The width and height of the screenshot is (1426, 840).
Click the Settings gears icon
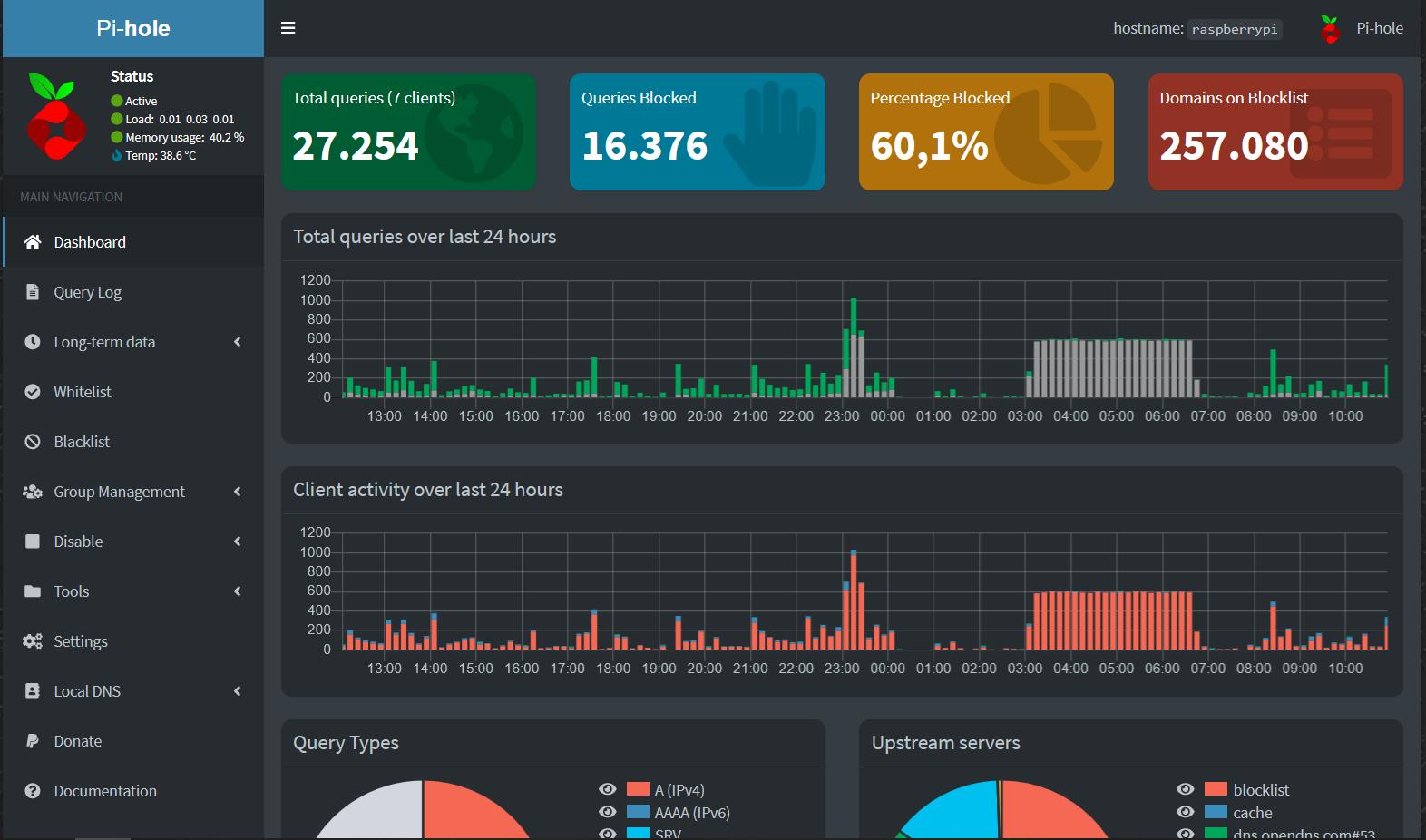[x=33, y=641]
